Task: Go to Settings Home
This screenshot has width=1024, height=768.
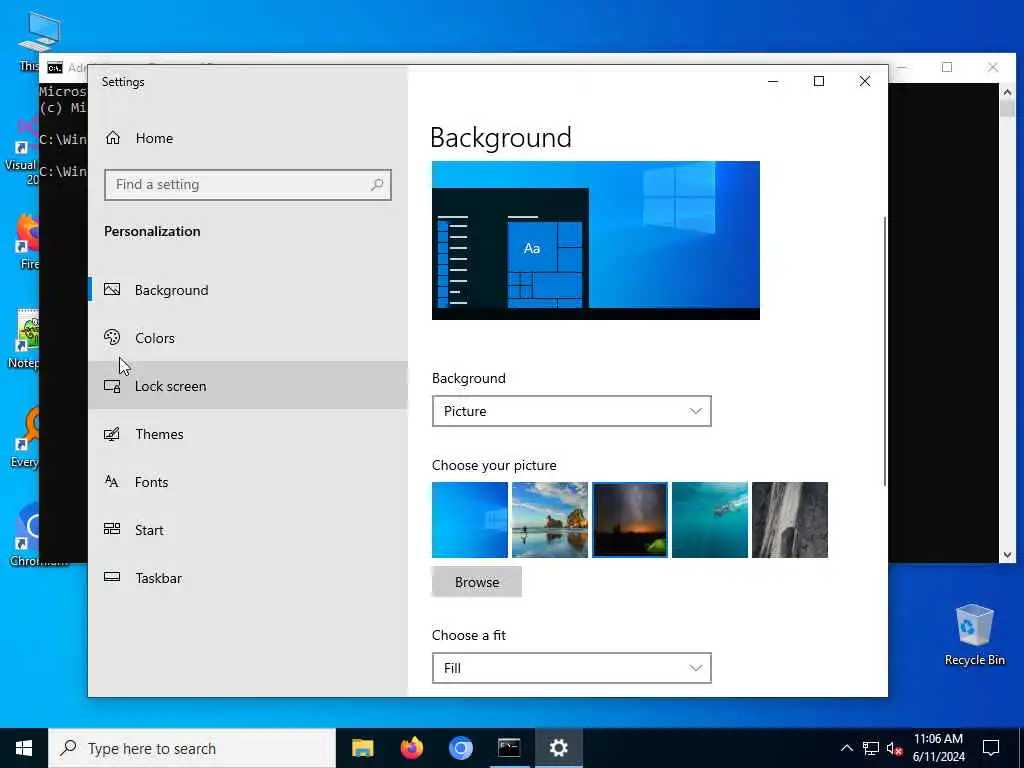Action: [x=248, y=138]
